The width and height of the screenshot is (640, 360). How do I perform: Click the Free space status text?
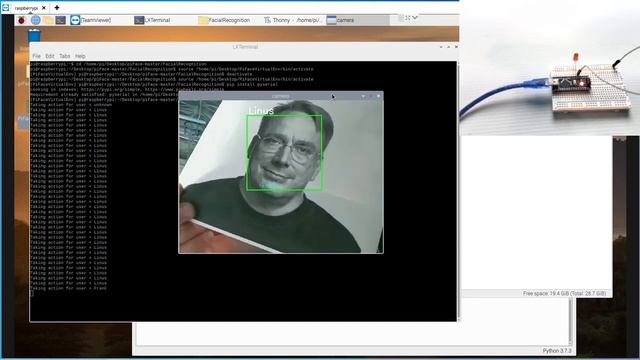pos(564,293)
